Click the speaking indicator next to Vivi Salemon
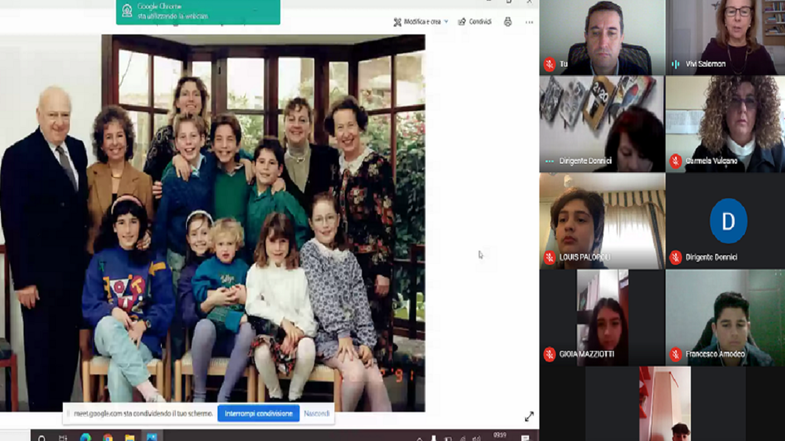 click(x=676, y=64)
